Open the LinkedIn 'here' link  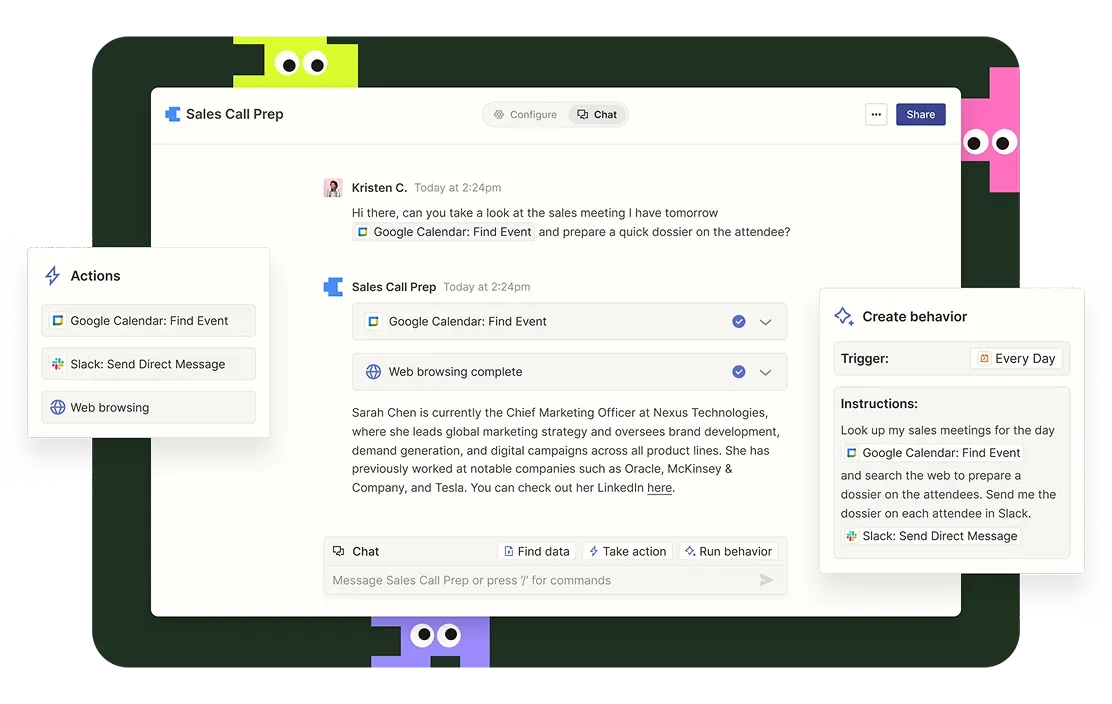click(x=659, y=488)
